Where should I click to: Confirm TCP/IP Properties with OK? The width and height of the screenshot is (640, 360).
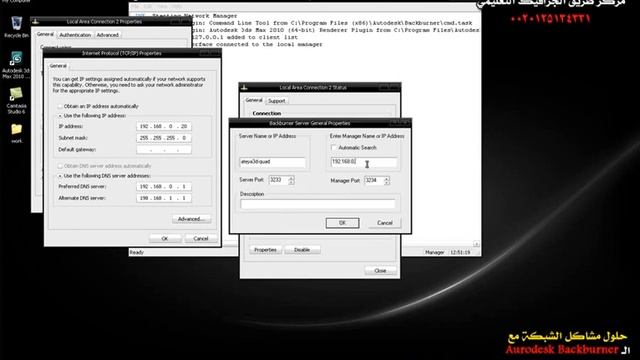click(165, 238)
